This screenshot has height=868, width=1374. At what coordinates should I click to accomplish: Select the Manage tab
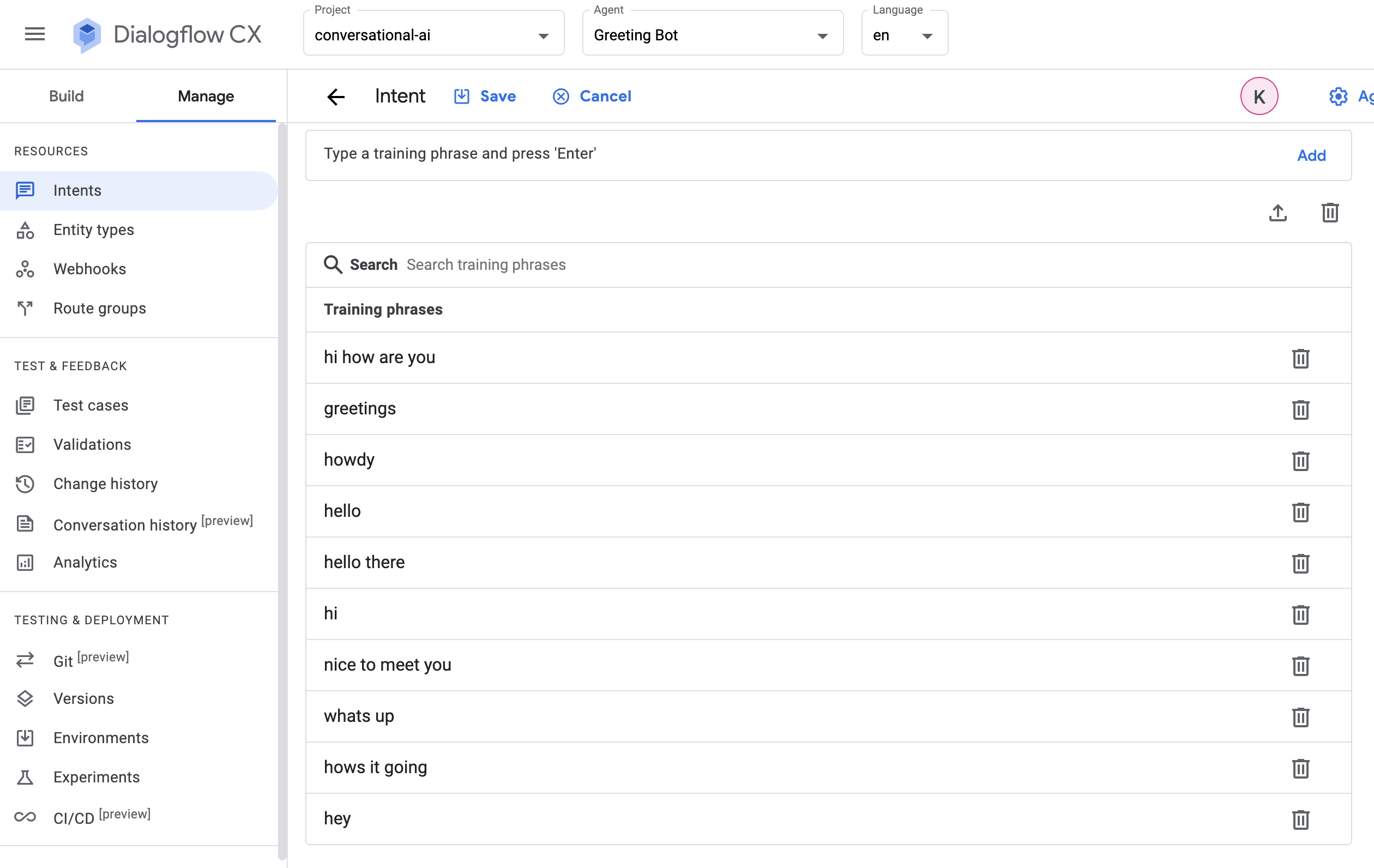click(206, 96)
